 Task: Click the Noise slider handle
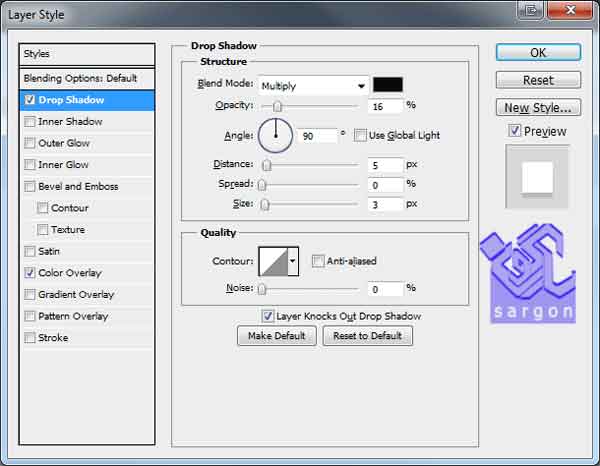262,289
